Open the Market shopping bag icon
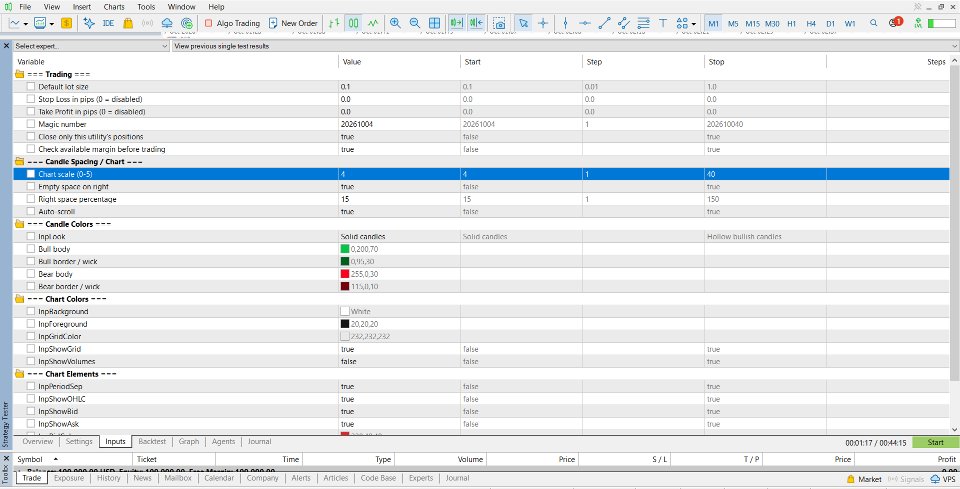The image size is (960, 489). click(x=128, y=23)
